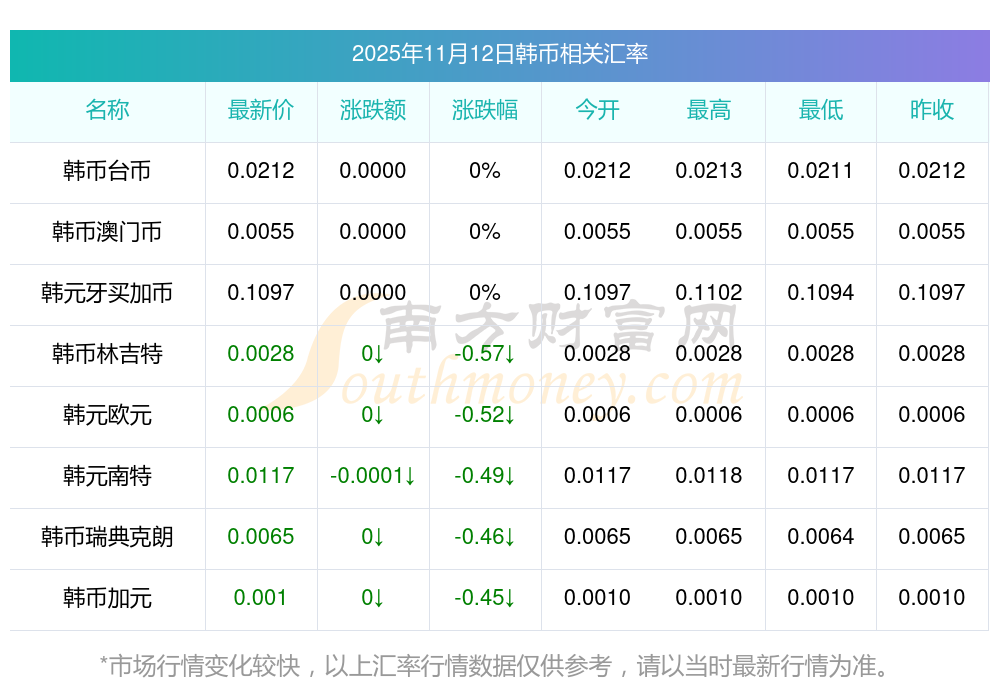Click the table title 2025年11月12日韩币相关汇率

coord(499,54)
